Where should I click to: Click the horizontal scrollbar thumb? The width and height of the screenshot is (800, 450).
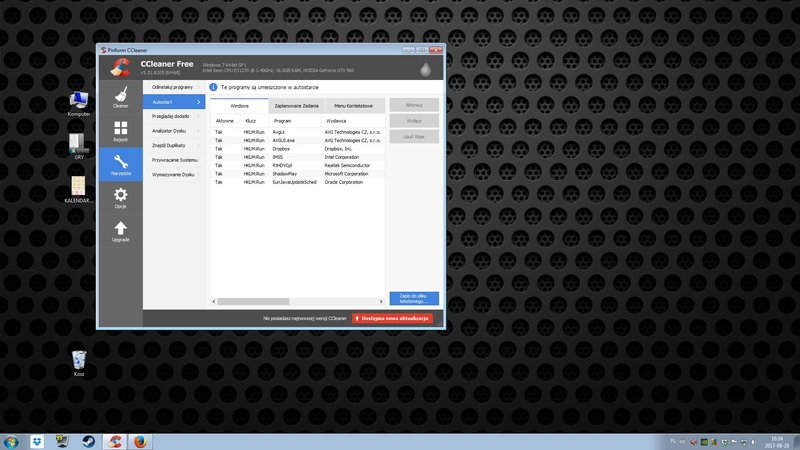[x=253, y=302]
